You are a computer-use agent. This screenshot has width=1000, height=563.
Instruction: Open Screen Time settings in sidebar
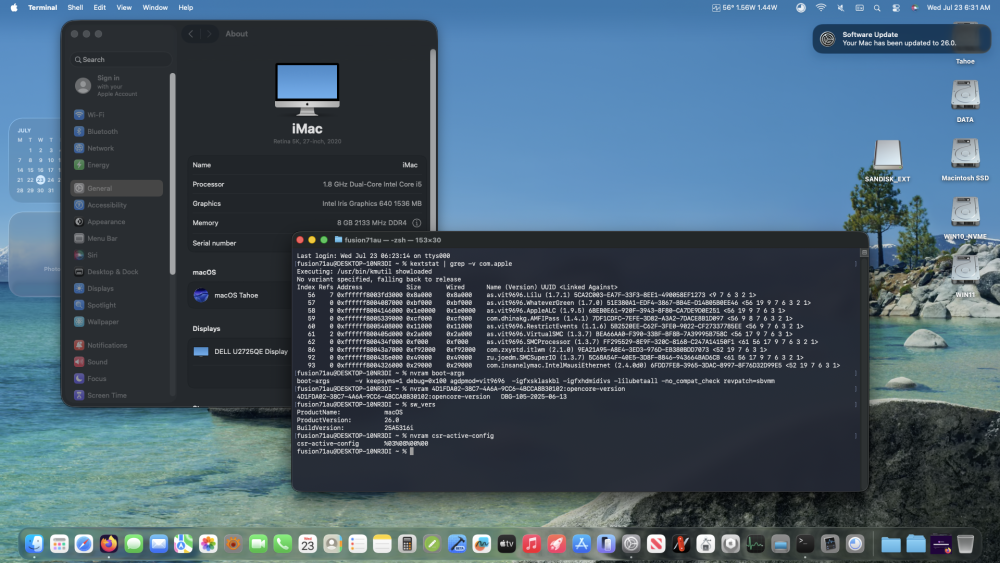pos(116,395)
